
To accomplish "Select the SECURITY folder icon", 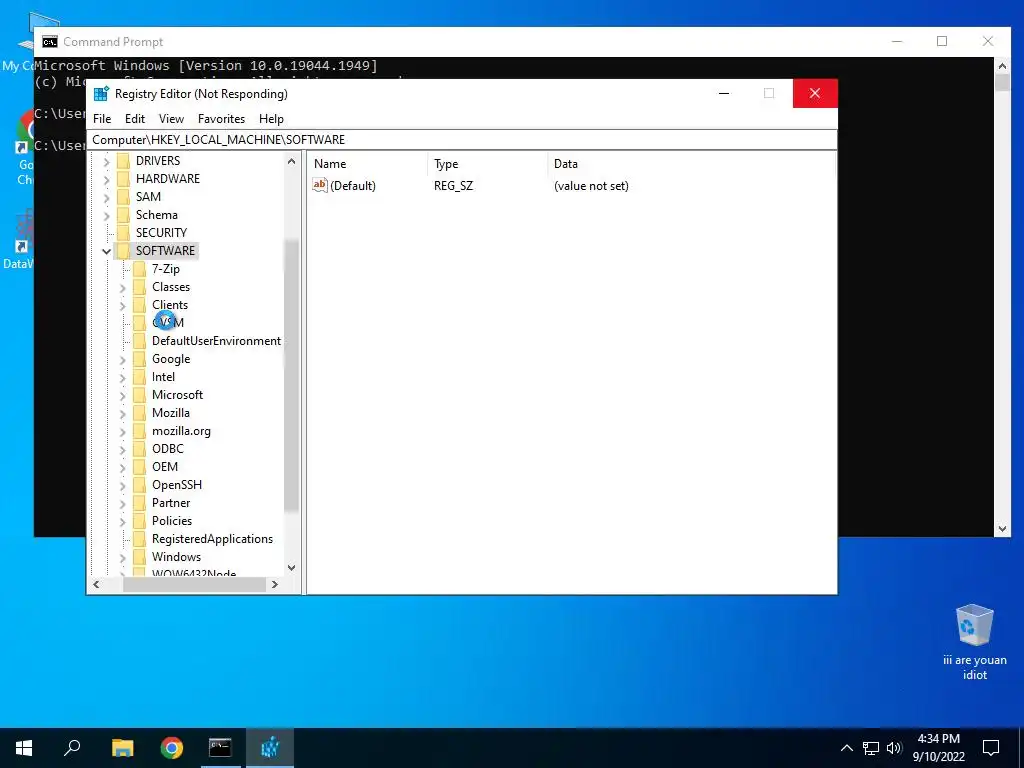I will click(x=123, y=232).
